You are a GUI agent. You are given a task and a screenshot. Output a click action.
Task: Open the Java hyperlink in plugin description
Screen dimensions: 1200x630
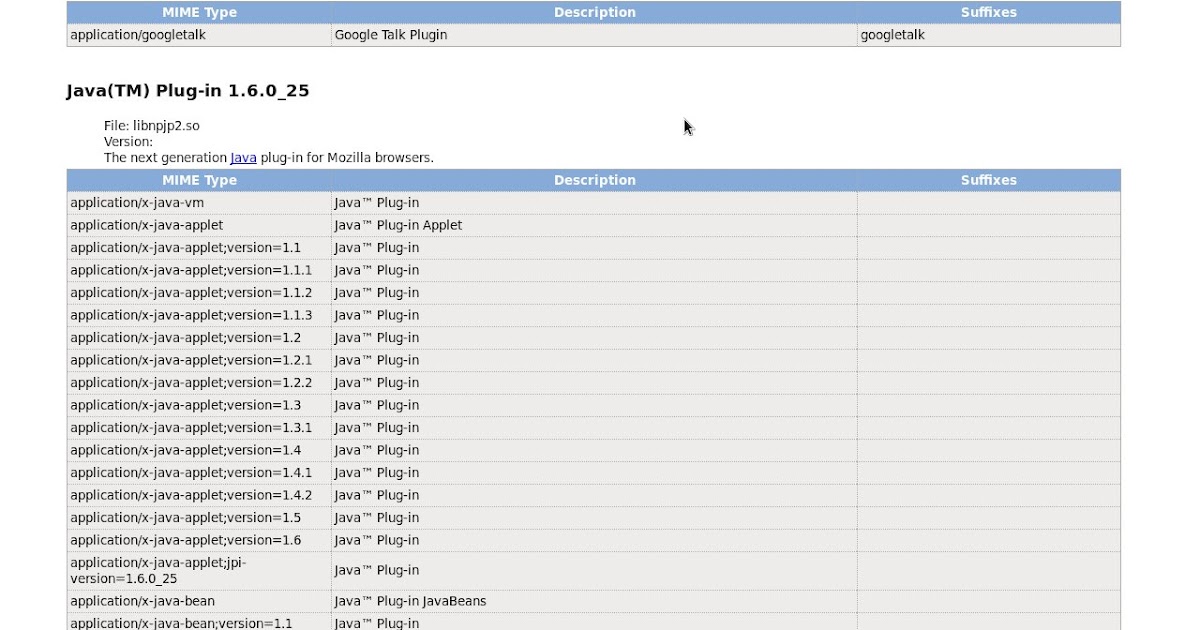click(x=243, y=158)
